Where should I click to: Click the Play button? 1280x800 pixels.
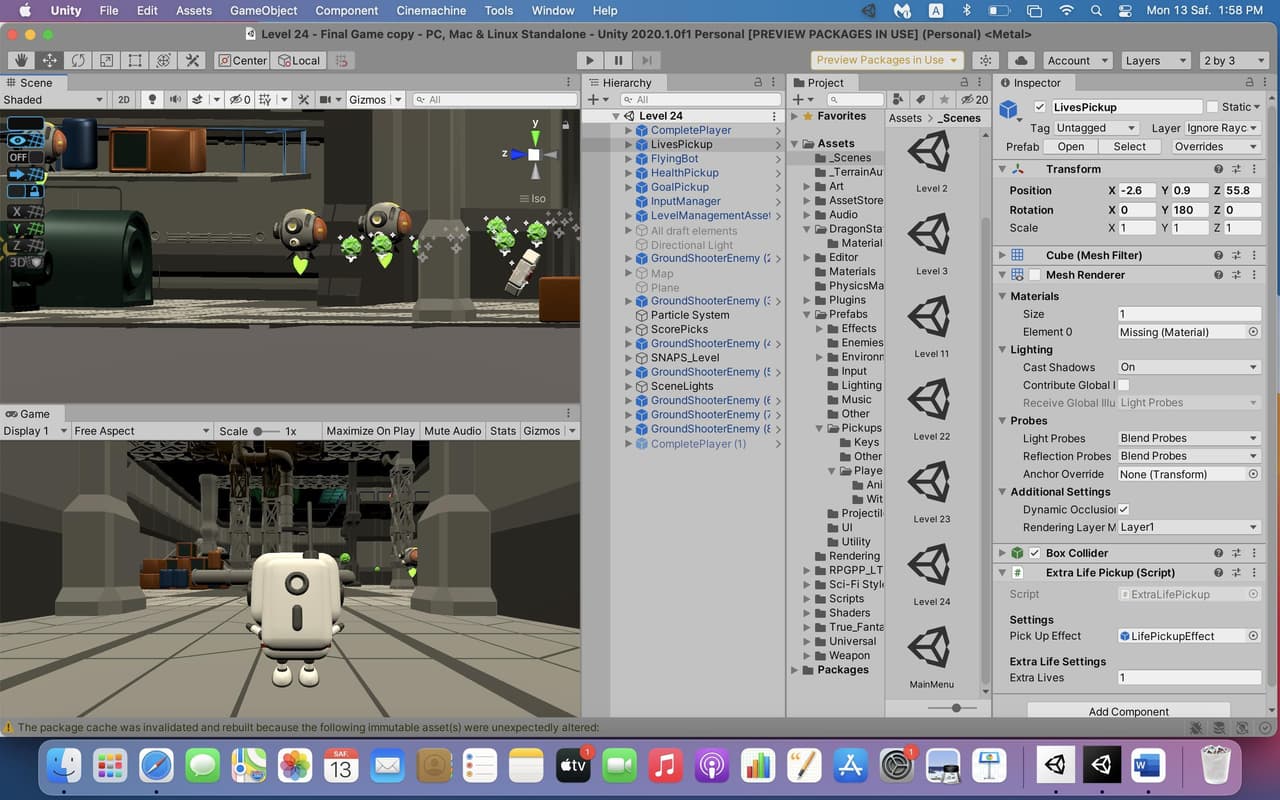click(x=590, y=60)
